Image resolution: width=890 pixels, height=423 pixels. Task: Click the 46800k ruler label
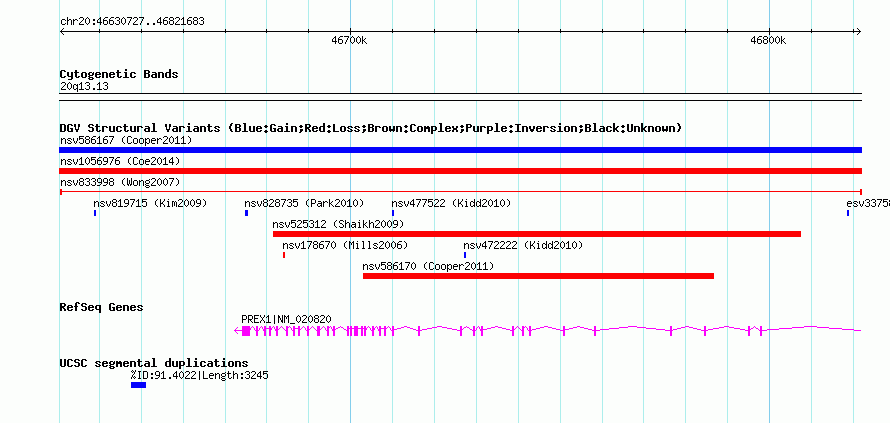tap(768, 40)
